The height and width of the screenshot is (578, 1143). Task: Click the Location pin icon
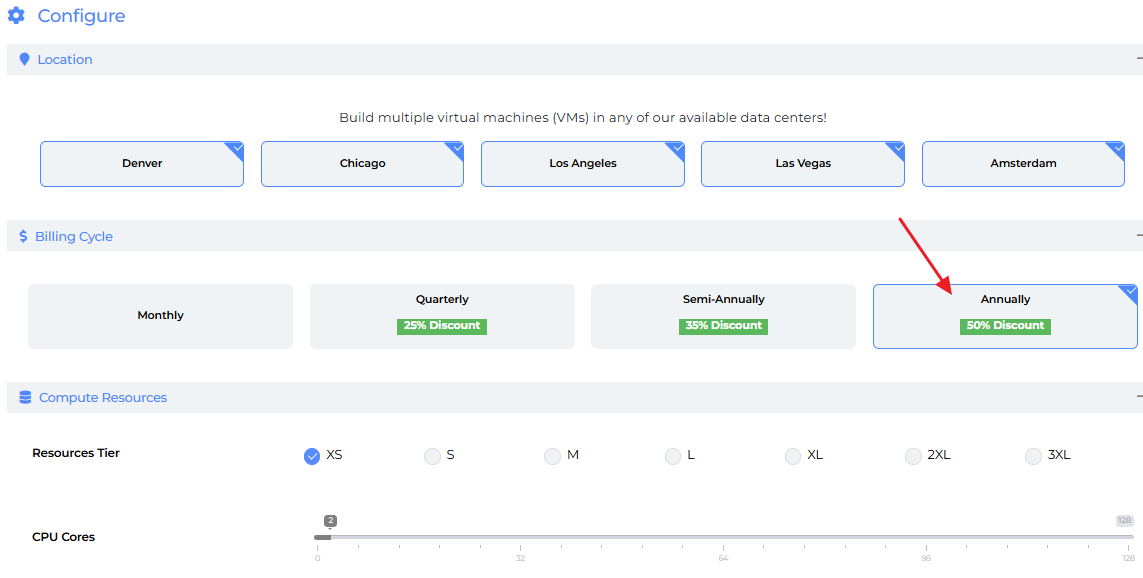tap(25, 60)
